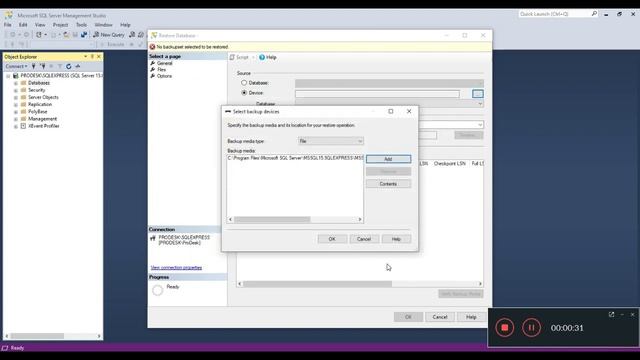Click the activity monitor icon in Object Explorer
Viewport: 640px width, 360px height.
point(78,66)
